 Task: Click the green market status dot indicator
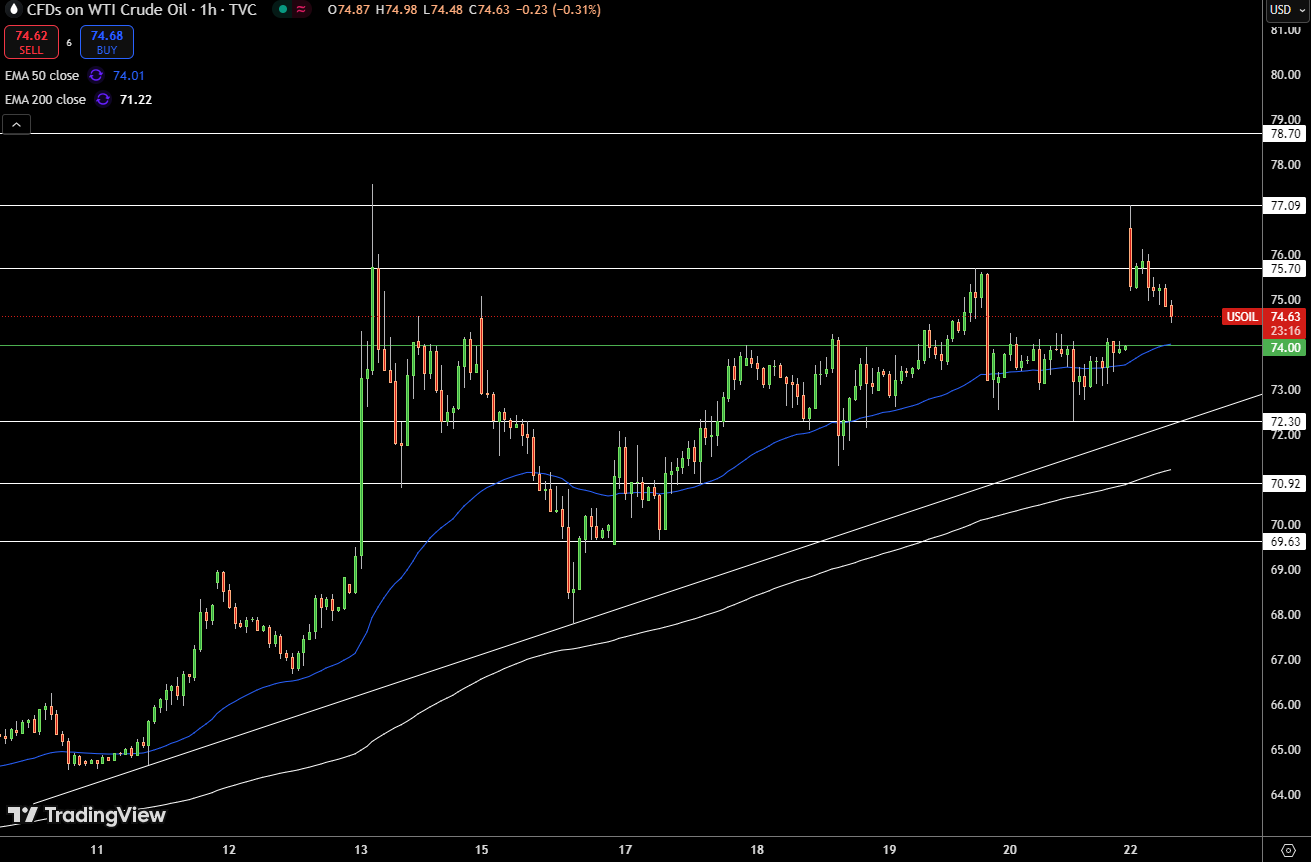click(x=283, y=9)
